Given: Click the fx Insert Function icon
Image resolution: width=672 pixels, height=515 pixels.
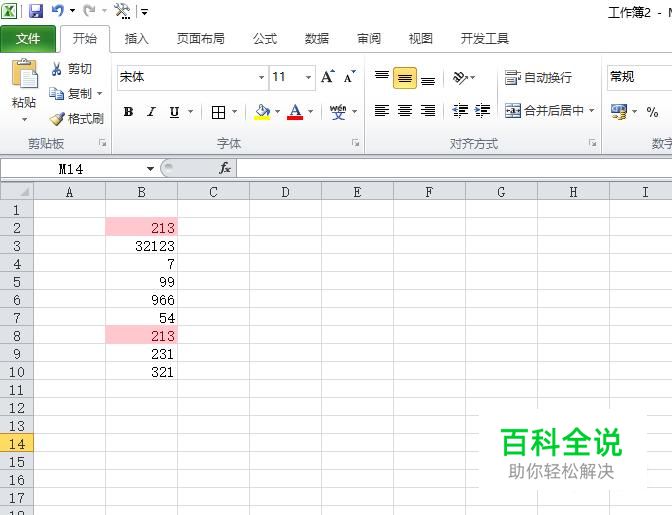Looking at the screenshot, I should click(225, 168).
